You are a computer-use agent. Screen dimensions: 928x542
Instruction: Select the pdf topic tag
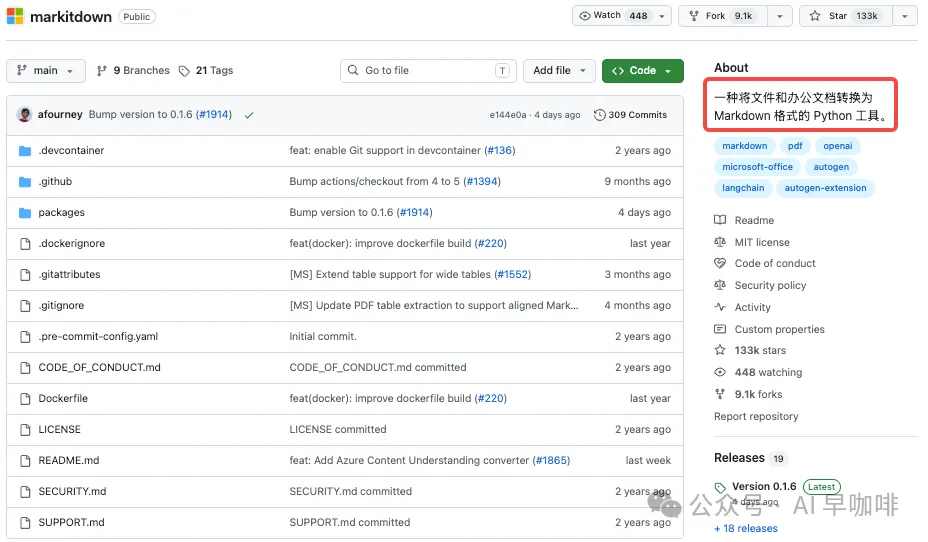[x=795, y=146]
